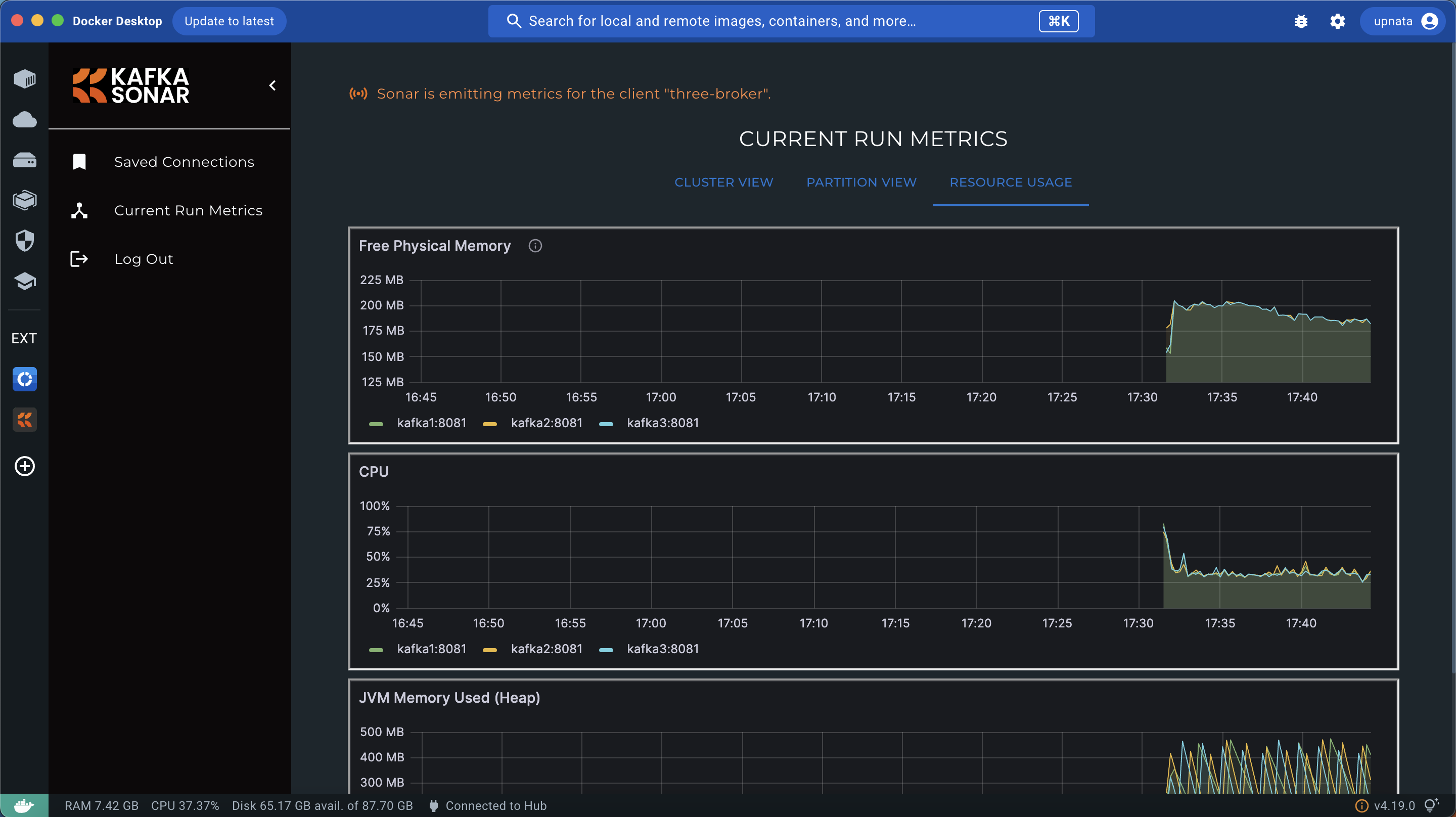Click Update to latest button
This screenshot has height=817, width=1456.
pos(229,21)
